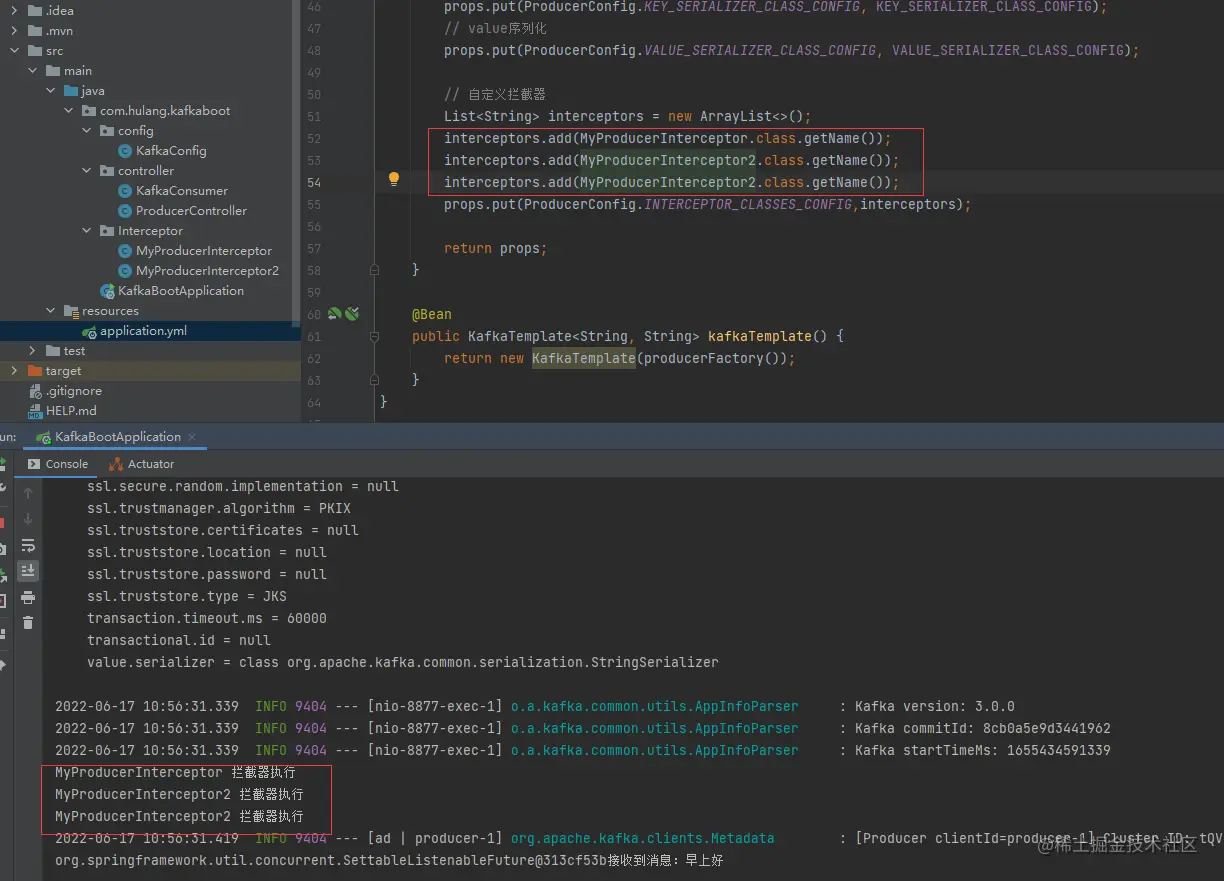Select MyProducerInterceptor2 in project tree

coord(207,271)
